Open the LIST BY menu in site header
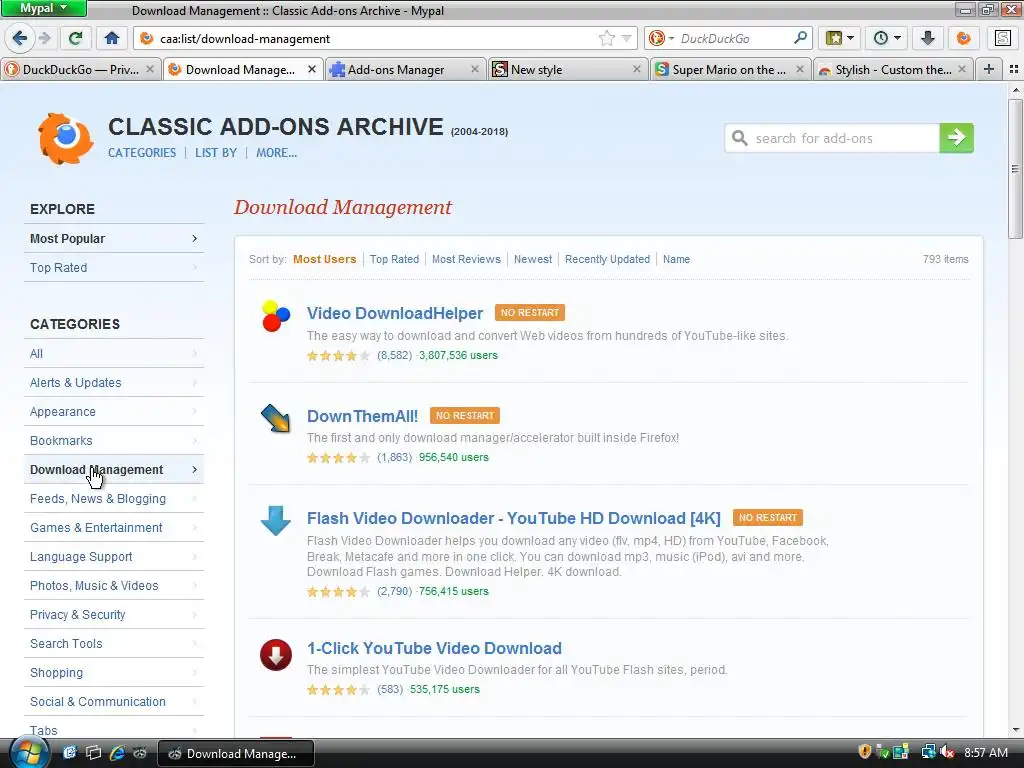This screenshot has width=1024, height=768. pyautogui.click(x=216, y=153)
